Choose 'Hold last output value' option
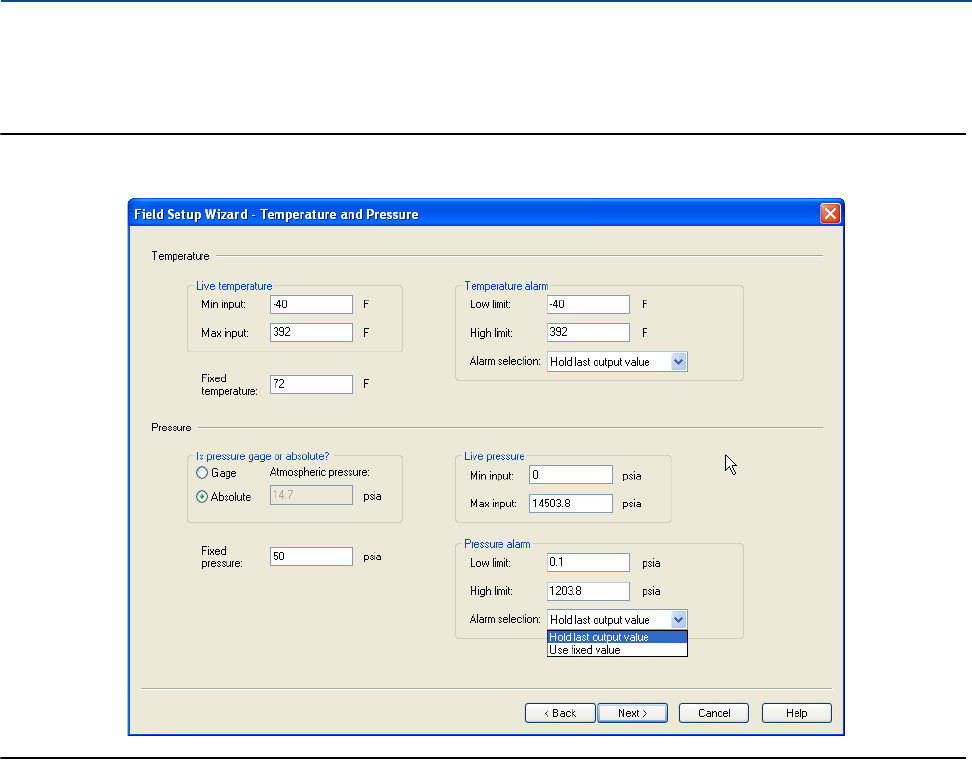The width and height of the screenshot is (972, 760). click(x=617, y=637)
